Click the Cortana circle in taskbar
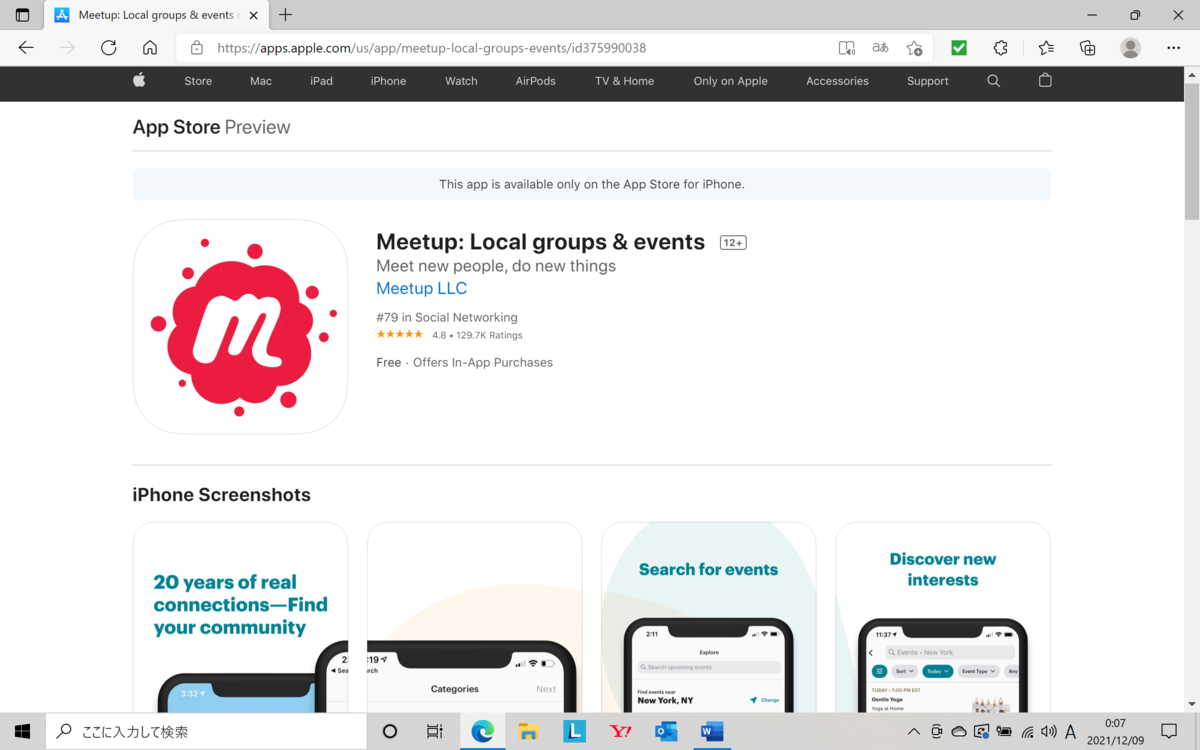The width and height of the screenshot is (1200, 750). pyautogui.click(x=390, y=732)
